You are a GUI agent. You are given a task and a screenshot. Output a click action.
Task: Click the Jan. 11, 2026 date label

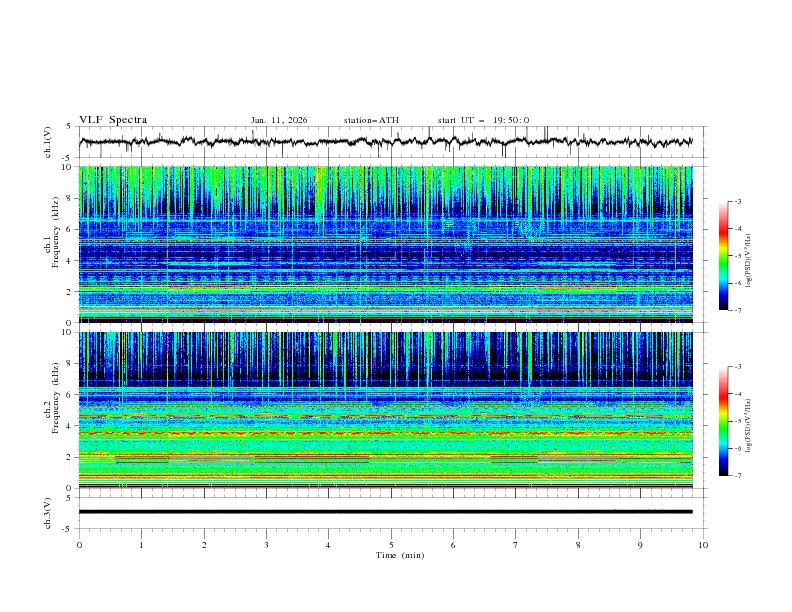tap(279, 120)
